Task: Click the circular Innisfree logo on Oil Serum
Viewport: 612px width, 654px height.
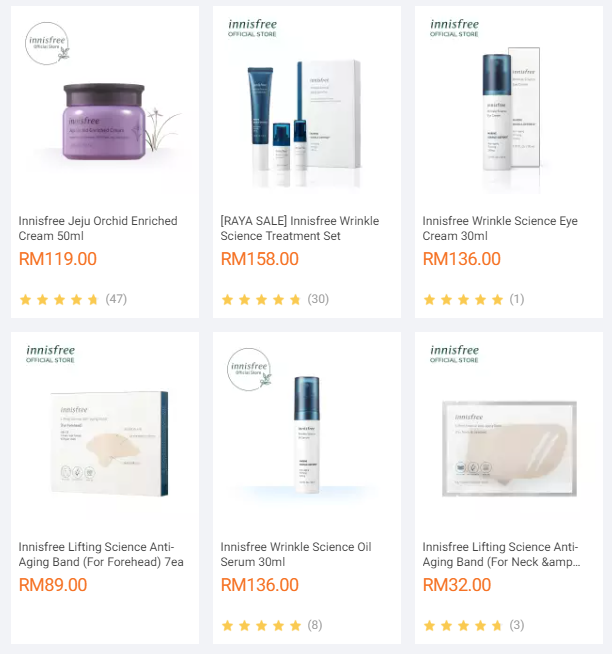Action: point(249,370)
